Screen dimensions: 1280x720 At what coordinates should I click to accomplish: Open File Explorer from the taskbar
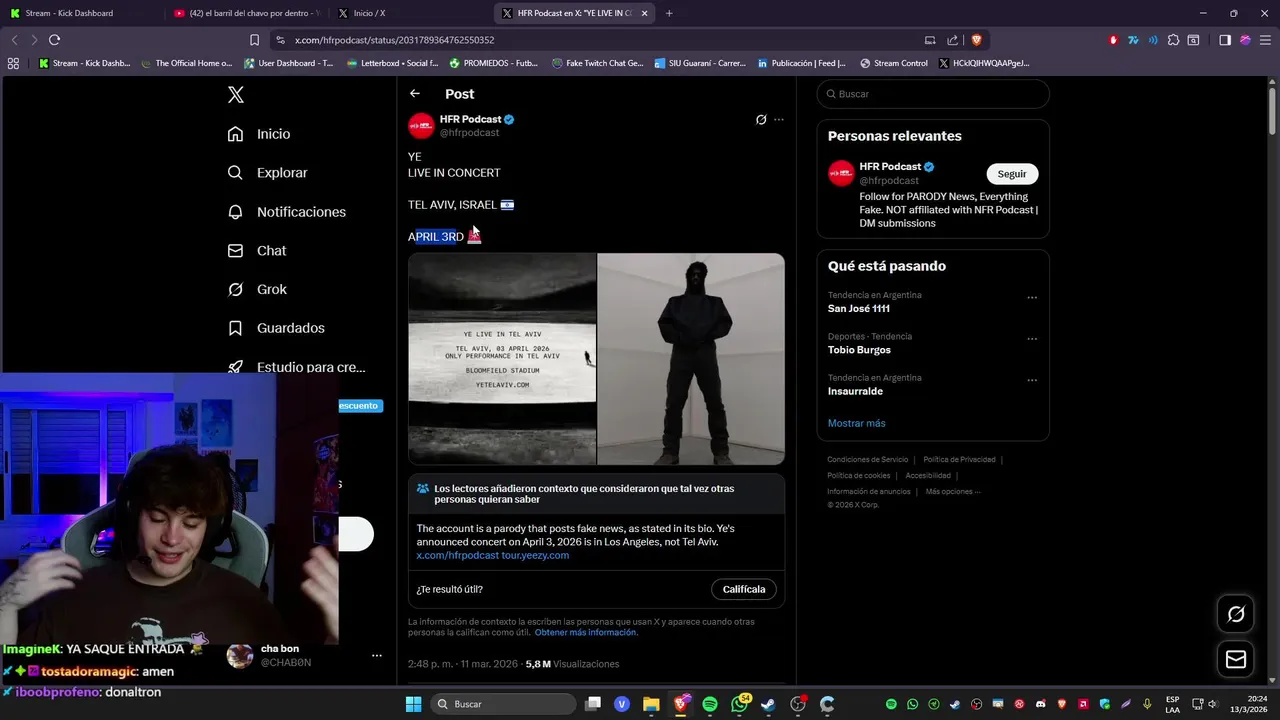652,704
